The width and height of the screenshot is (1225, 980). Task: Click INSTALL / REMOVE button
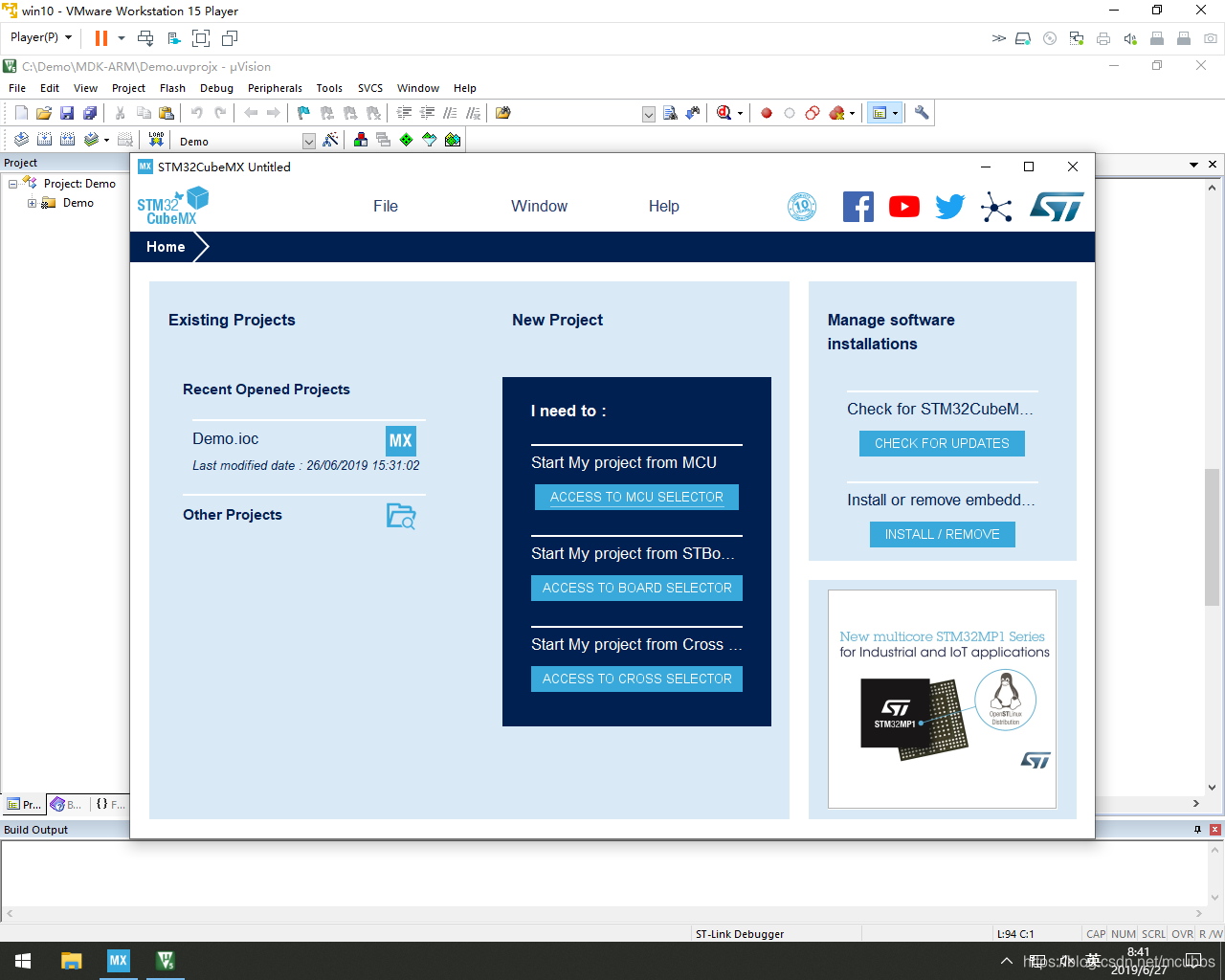(x=942, y=534)
